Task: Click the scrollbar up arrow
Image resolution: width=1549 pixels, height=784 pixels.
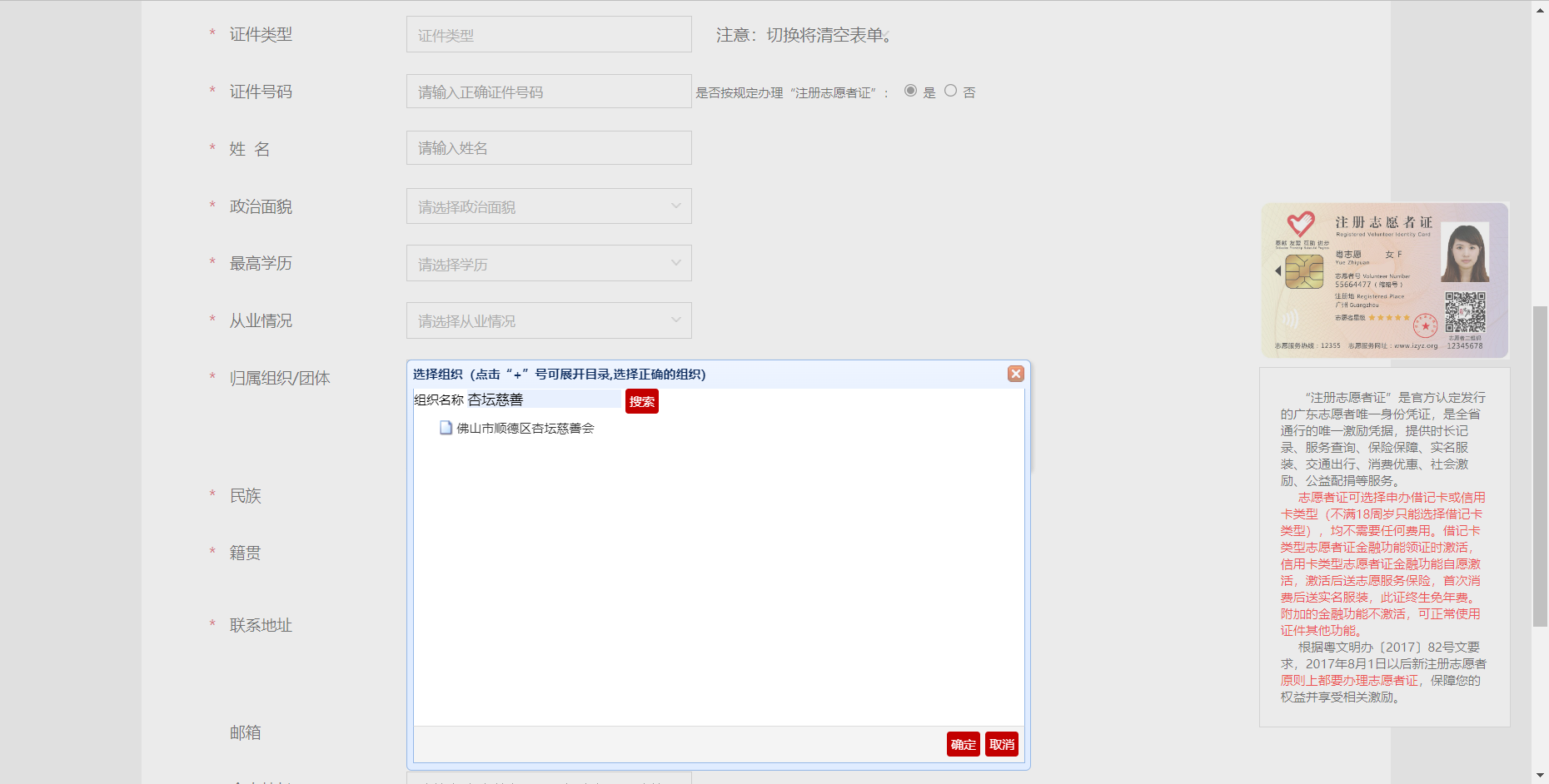Action: click(1540, 7)
